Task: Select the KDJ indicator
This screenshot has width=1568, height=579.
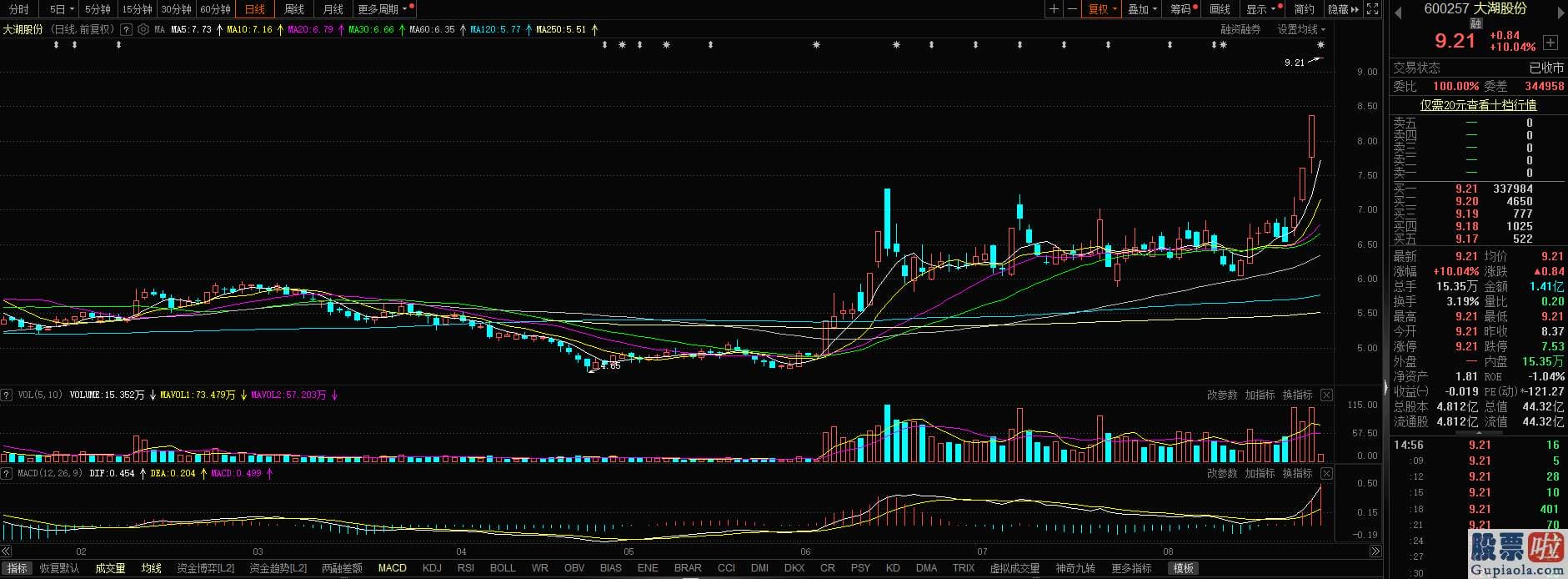Action: 432,568
